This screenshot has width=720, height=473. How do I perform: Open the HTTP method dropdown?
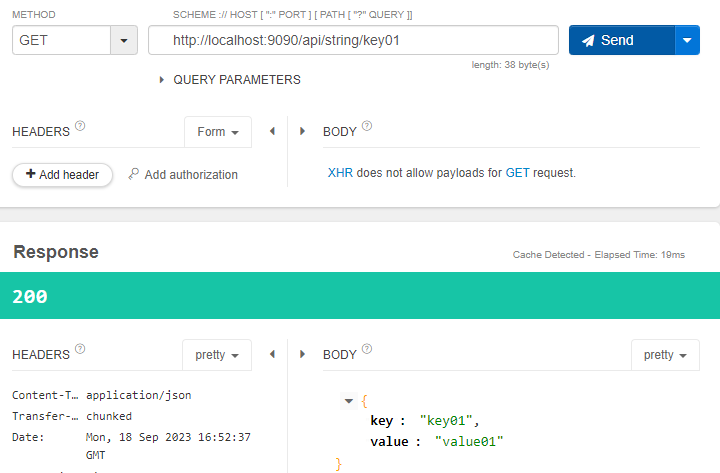pyautogui.click(x=123, y=40)
